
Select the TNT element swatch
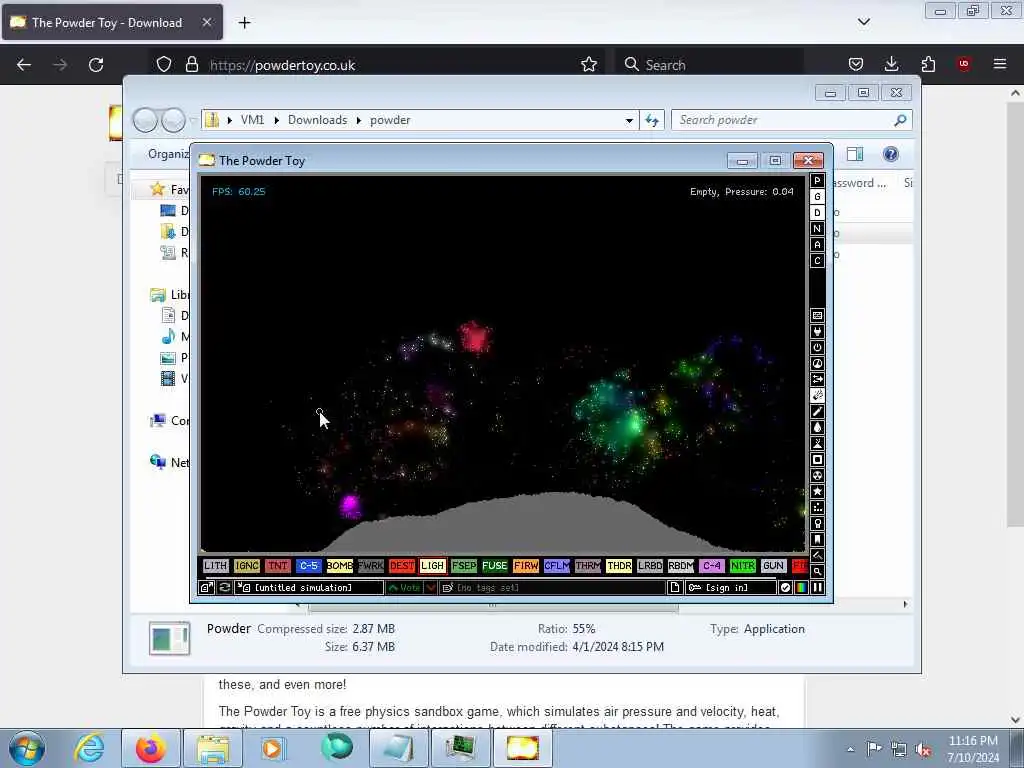[278, 566]
